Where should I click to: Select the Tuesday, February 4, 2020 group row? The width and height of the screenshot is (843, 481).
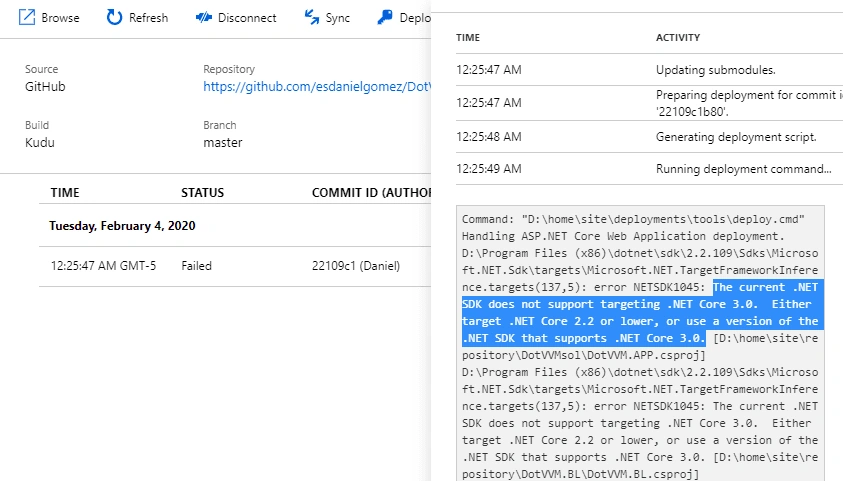point(234,225)
